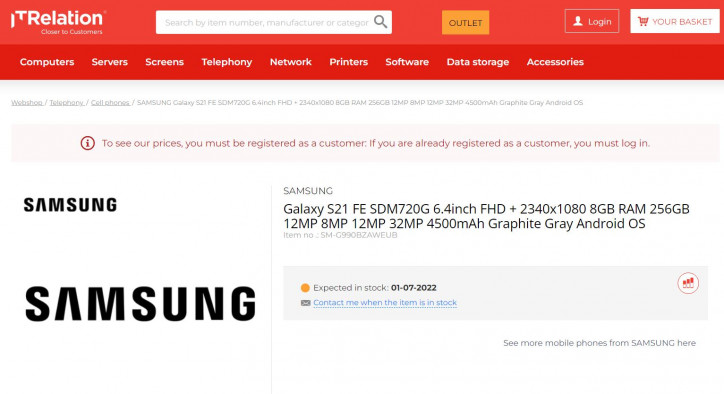This screenshot has width=724, height=394.
Task: Click the registration notice message text
Action: click(x=375, y=143)
